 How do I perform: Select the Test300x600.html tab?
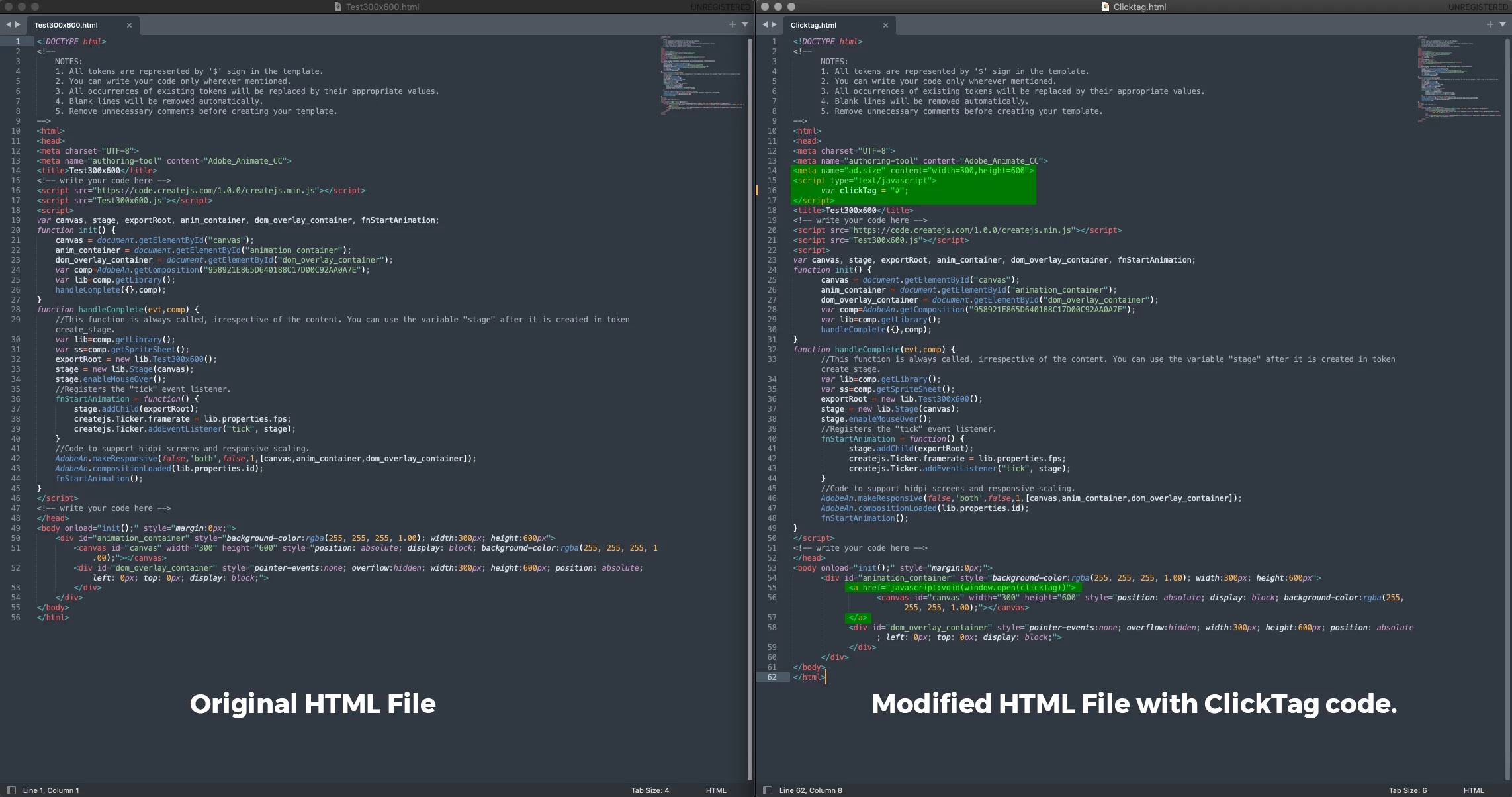point(66,25)
